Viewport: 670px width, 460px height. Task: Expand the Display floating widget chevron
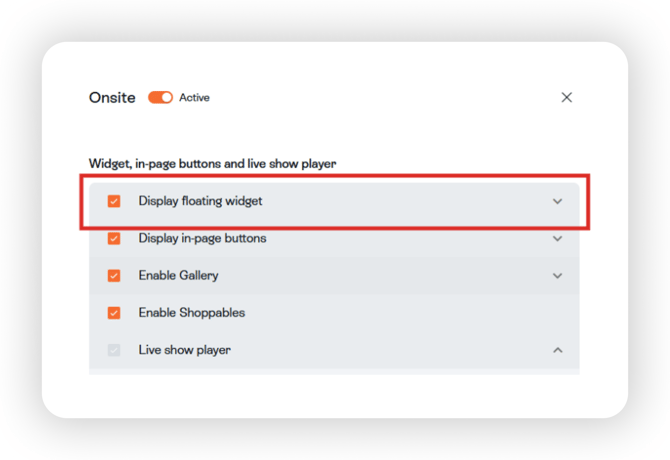click(558, 201)
